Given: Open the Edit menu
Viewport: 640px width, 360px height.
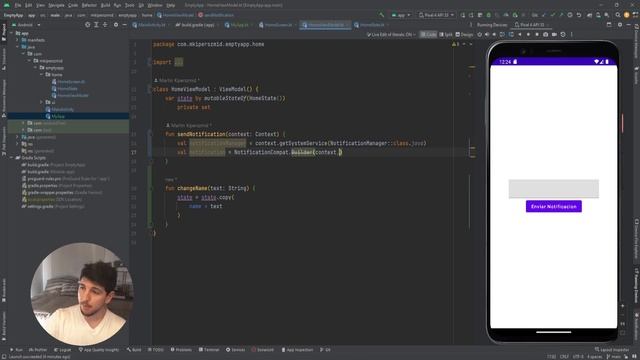Looking at the screenshot, I should 29,5.
